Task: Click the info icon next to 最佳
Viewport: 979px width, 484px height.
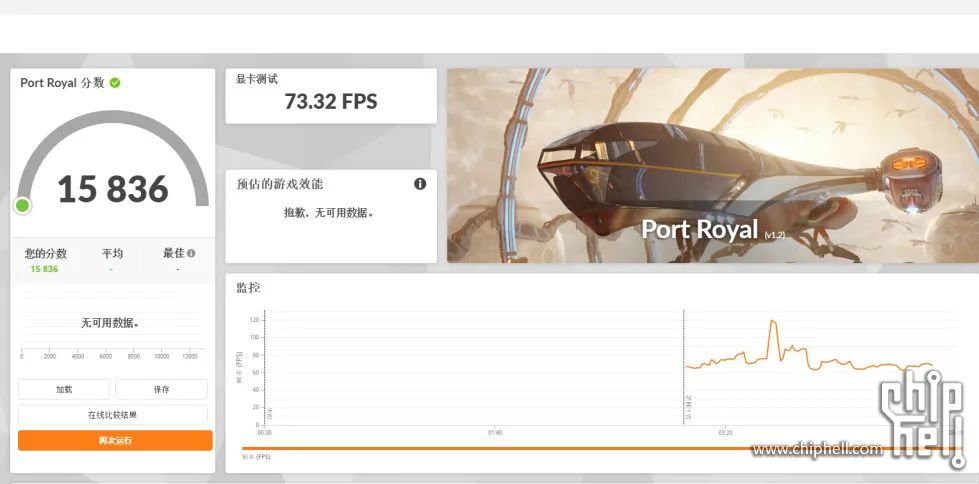Action: 191,253
